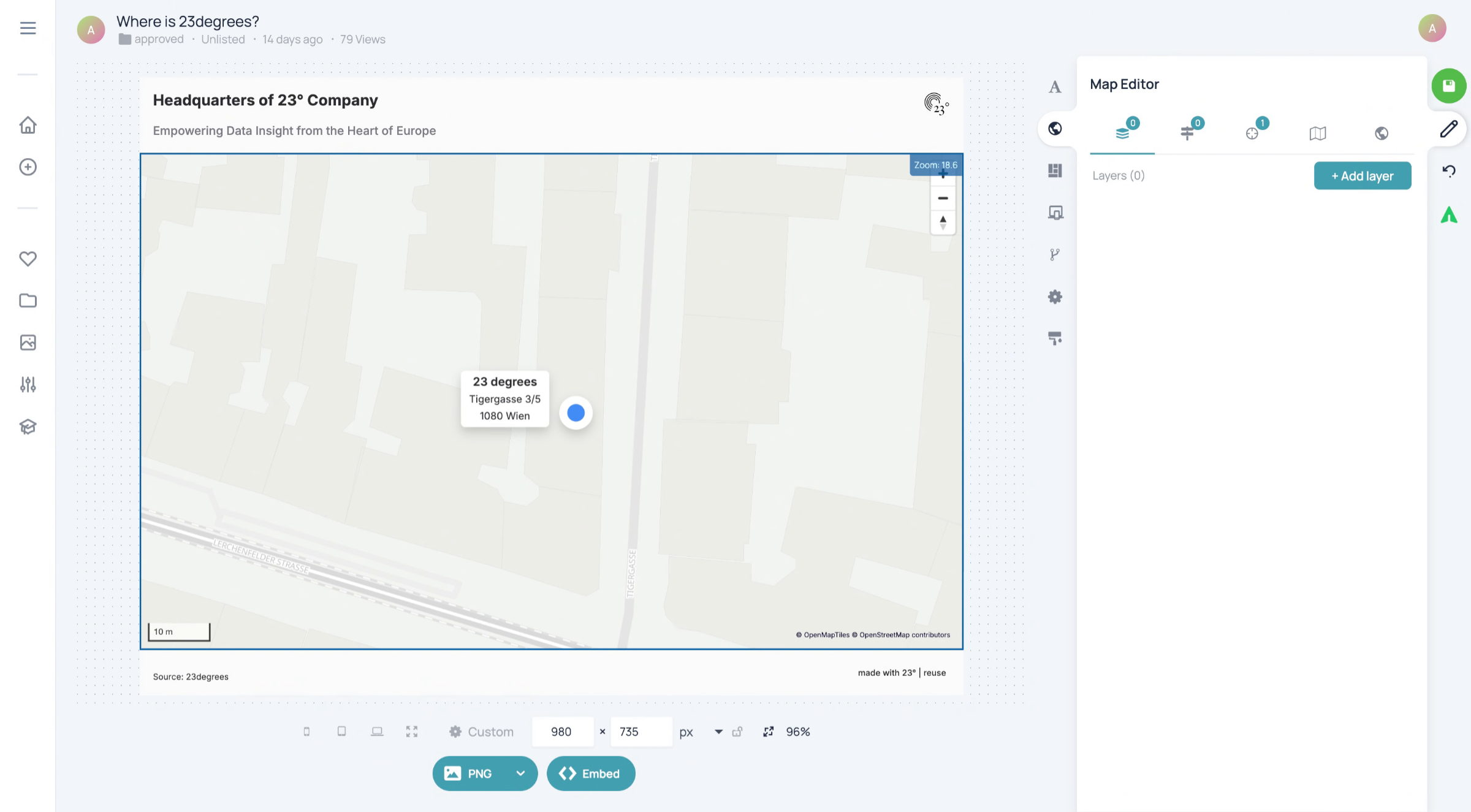The image size is (1471, 812).
Task: Open the globe tab in Map Editor
Action: pos(1382,133)
